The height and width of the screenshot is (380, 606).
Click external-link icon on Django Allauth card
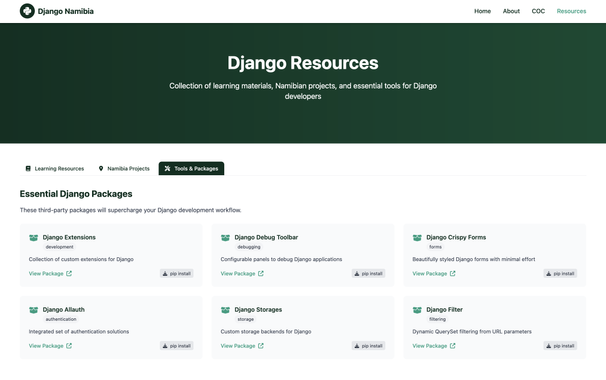(69, 346)
